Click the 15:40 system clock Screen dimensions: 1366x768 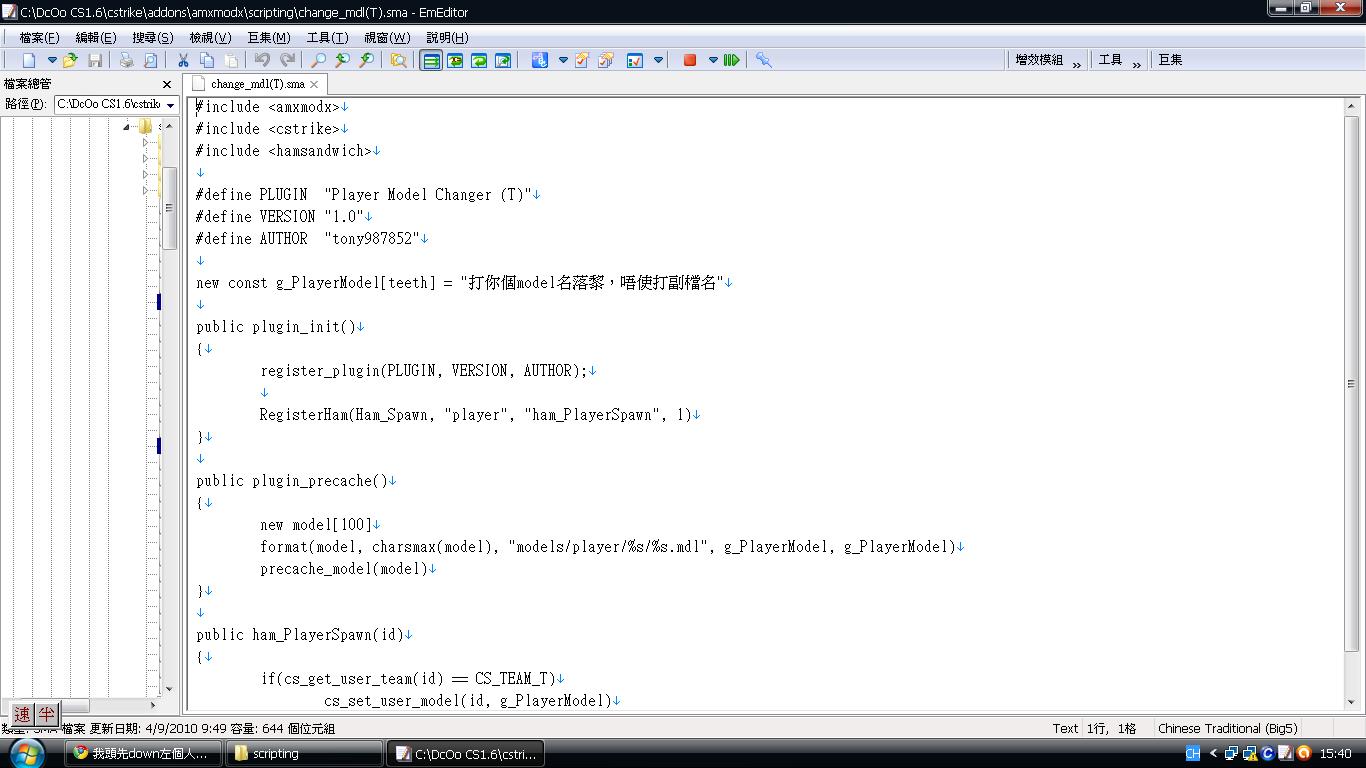tap(1336, 754)
